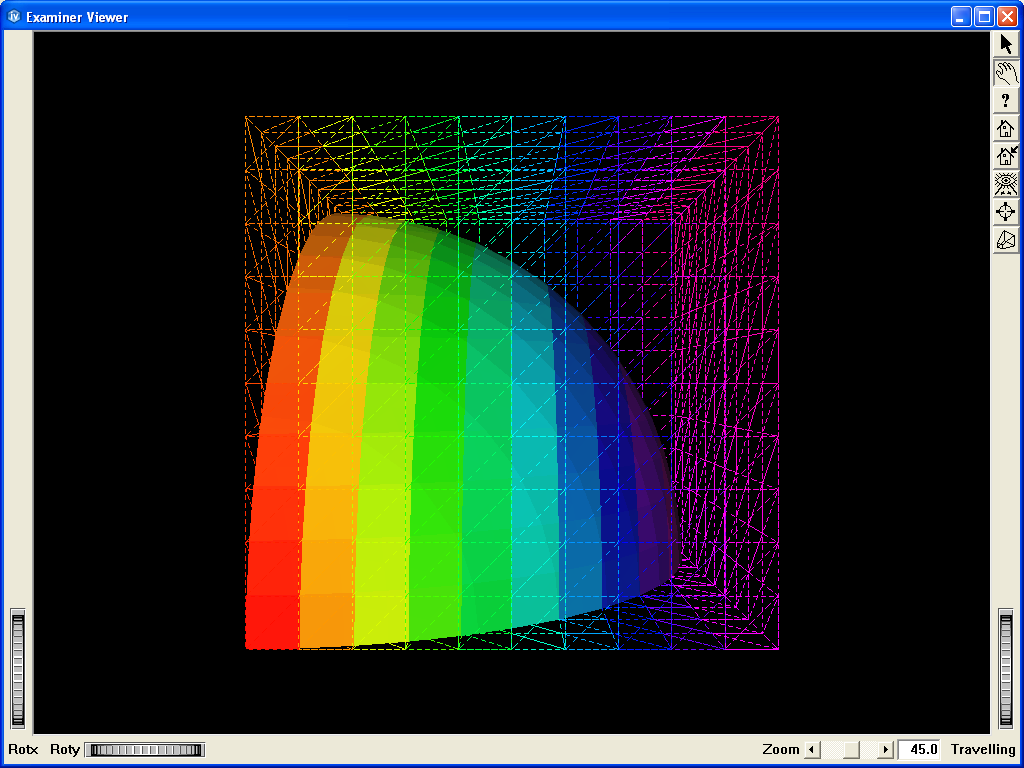The width and height of the screenshot is (1024, 768).
Task: Toggle perspective and orthographic camera projection
Action: point(1005,240)
